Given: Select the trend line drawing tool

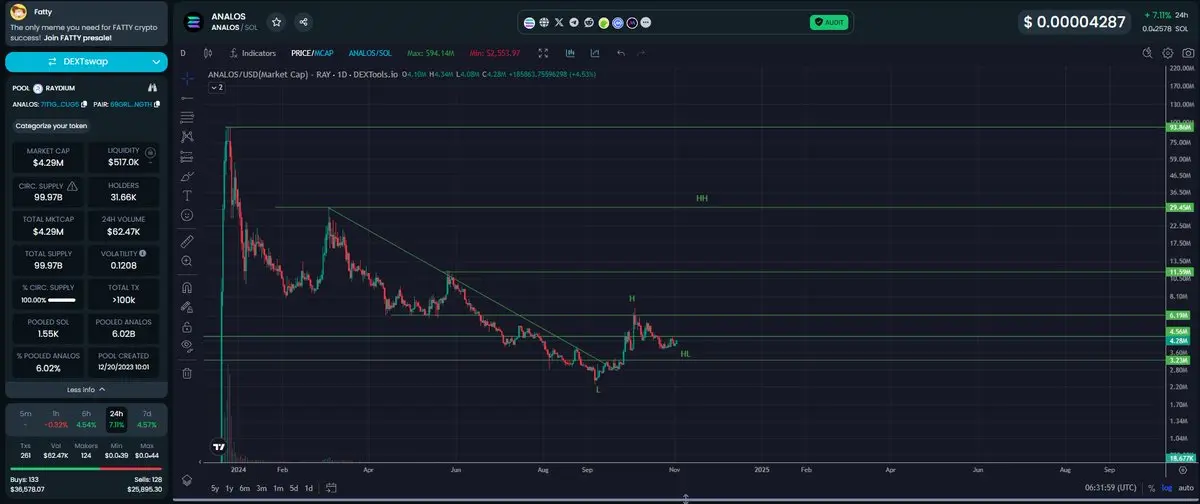Looking at the screenshot, I should pyautogui.click(x=187, y=98).
